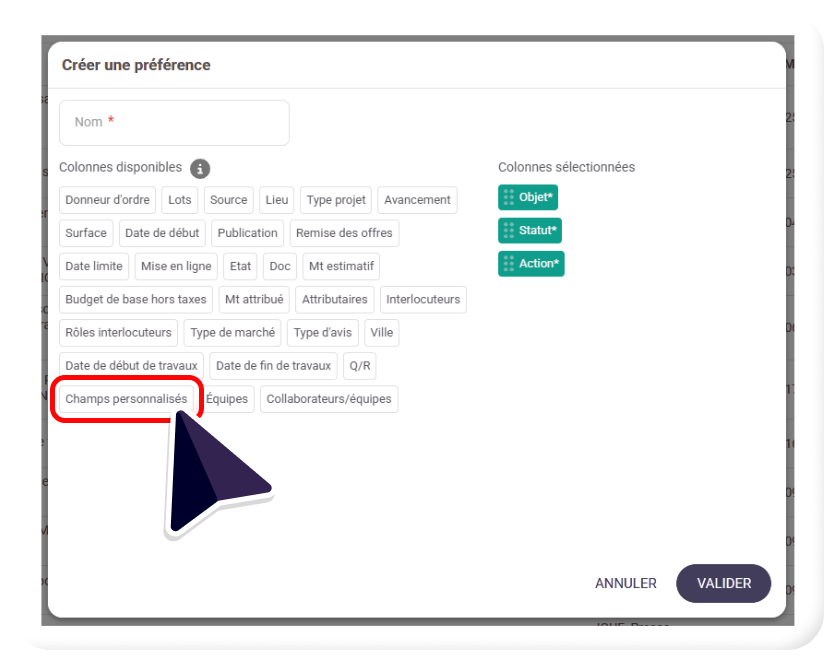The image size is (837, 663).
Task: Click the drag handle icon on Statut*
Action: (509, 231)
